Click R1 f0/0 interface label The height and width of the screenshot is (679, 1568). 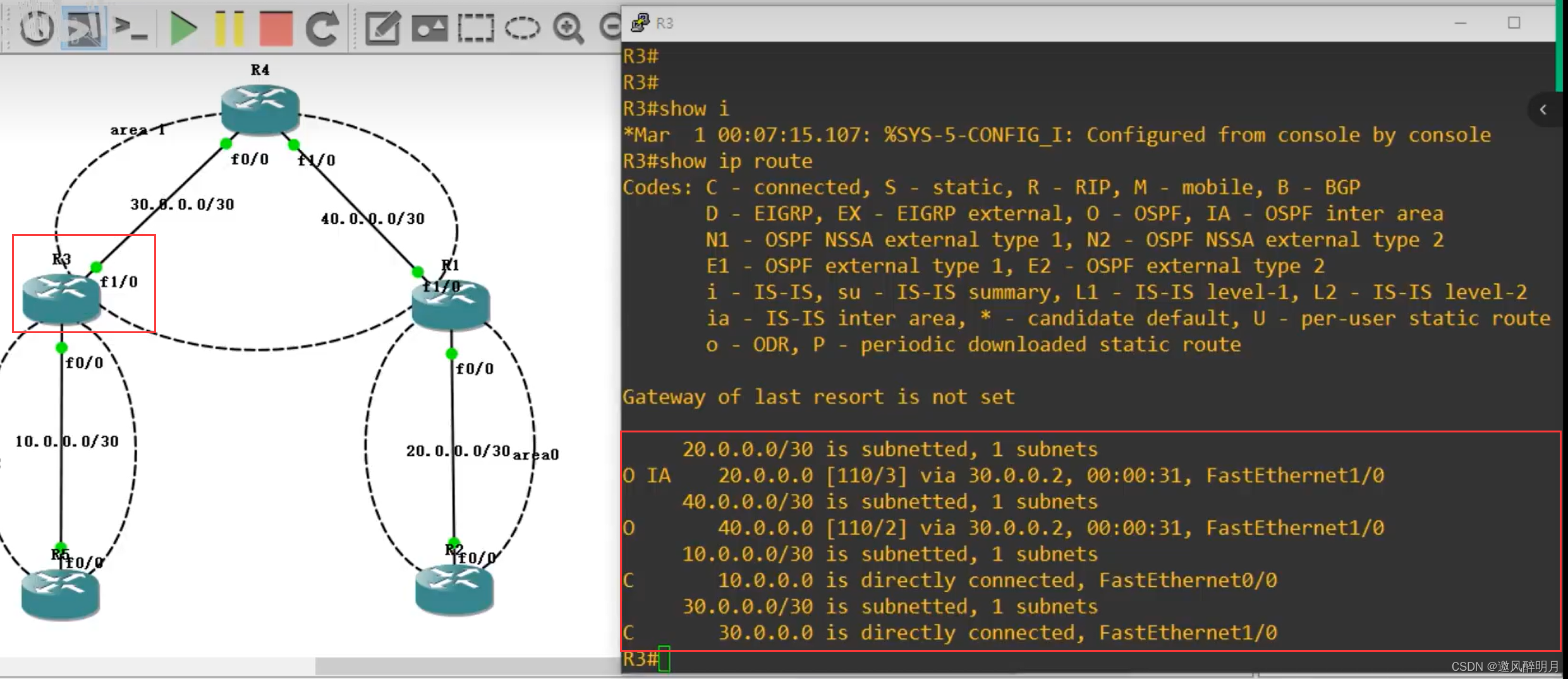[x=475, y=369]
